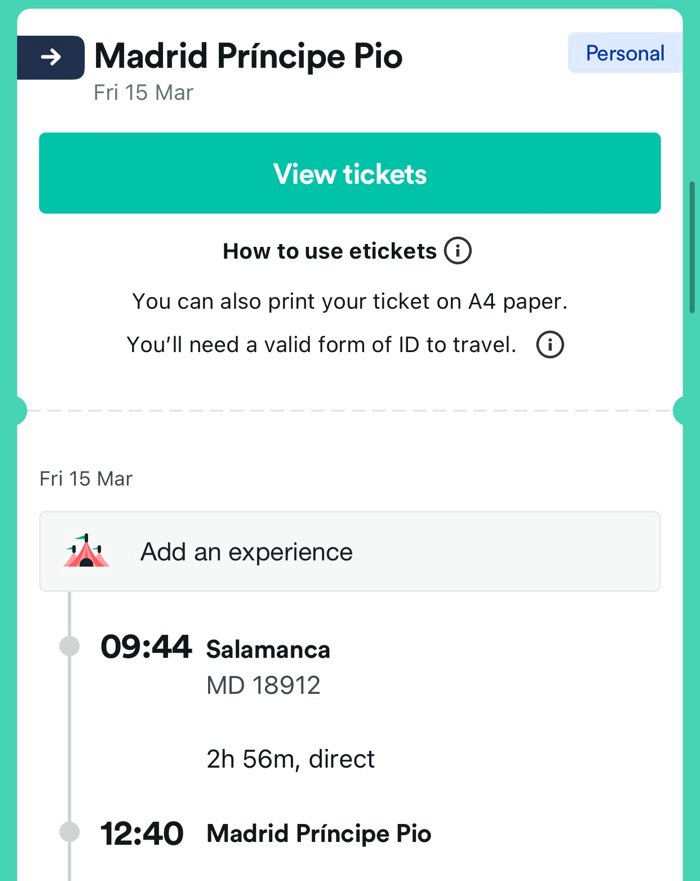Select the Salamanca departure station
This screenshot has width=700, height=881.
[x=268, y=650]
